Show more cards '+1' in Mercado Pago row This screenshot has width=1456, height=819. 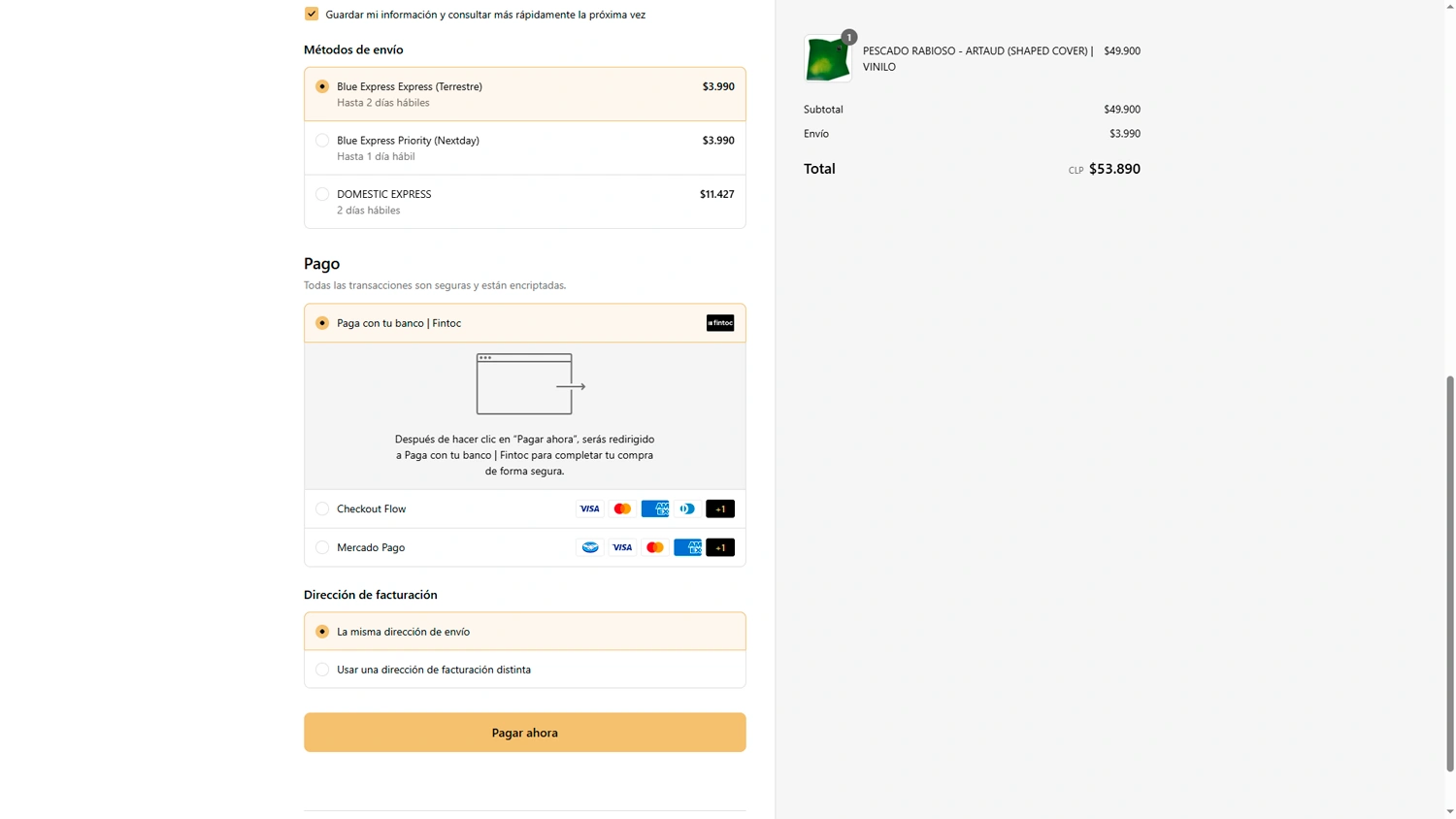pyautogui.click(x=720, y=547)
